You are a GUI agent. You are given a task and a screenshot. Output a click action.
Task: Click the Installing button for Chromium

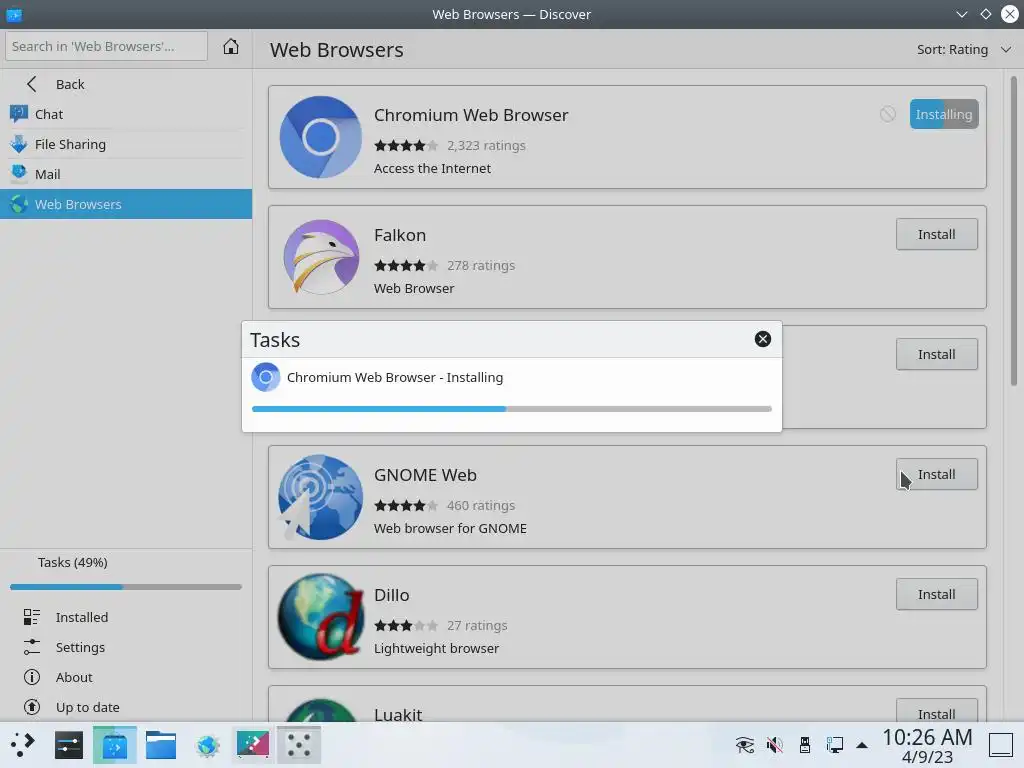(944, 114)
